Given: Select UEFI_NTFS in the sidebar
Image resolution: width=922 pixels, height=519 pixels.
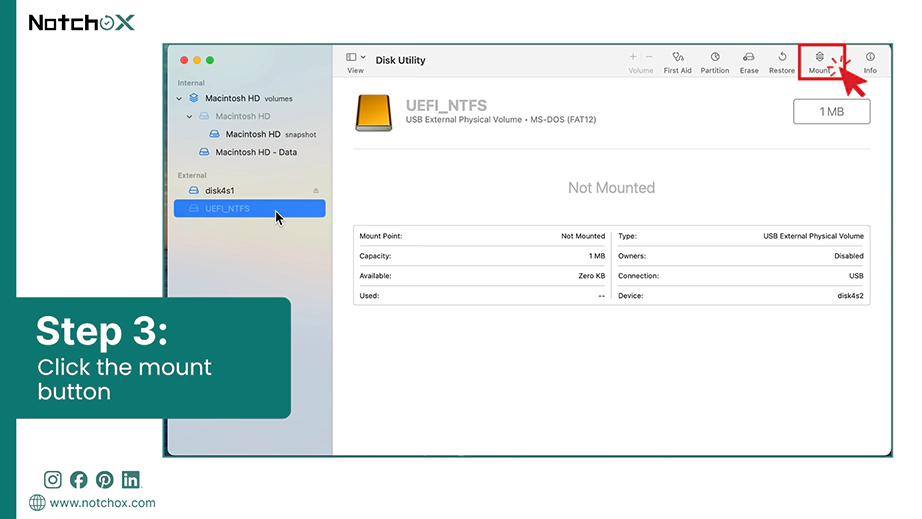Looking at the screenshot, I should click(249, 209).
